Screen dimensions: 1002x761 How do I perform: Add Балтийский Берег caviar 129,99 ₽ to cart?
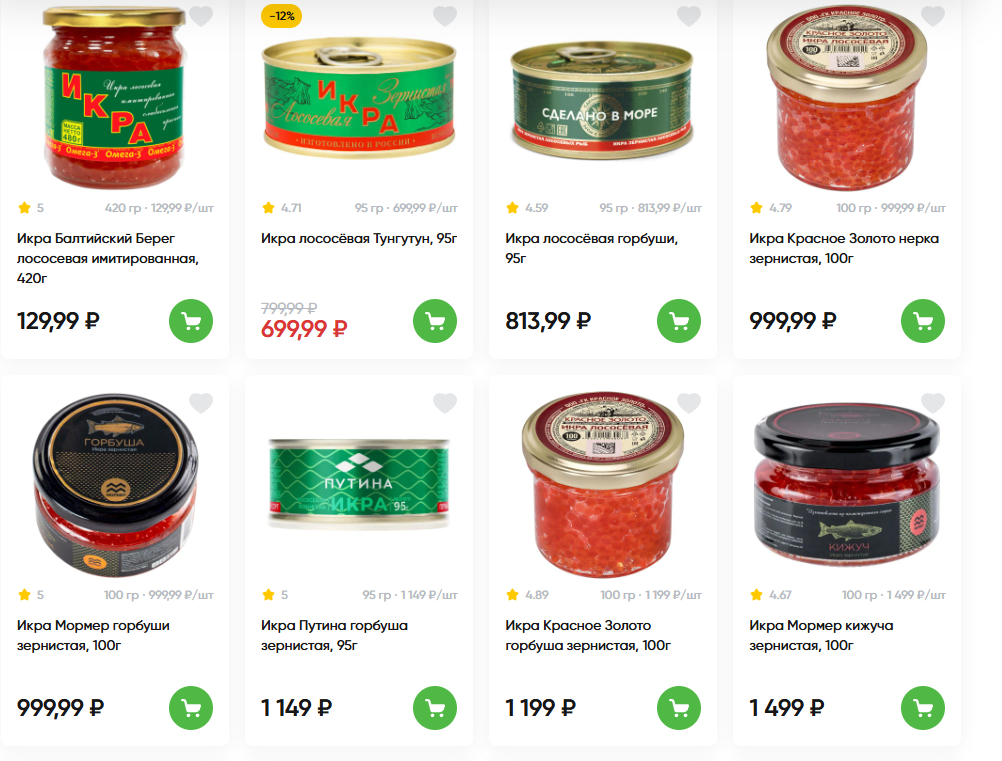pyautogui.click(x=191, y=321)
